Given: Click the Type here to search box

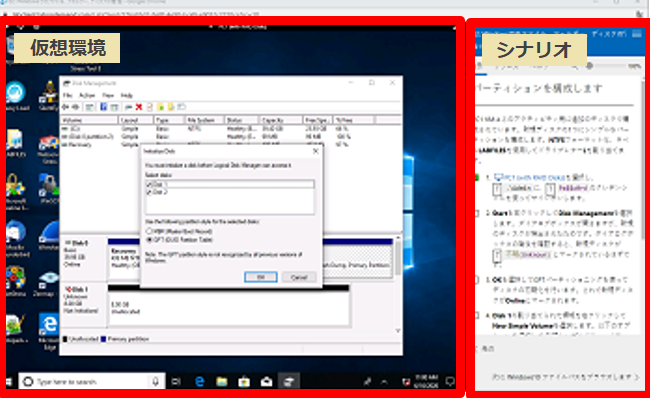Looking at the screenshot, I should coord(92,381).
